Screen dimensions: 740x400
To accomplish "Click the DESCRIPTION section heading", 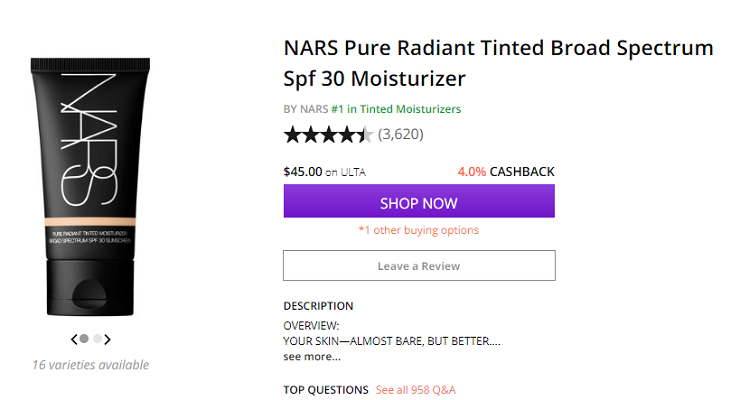I will 318,306.
